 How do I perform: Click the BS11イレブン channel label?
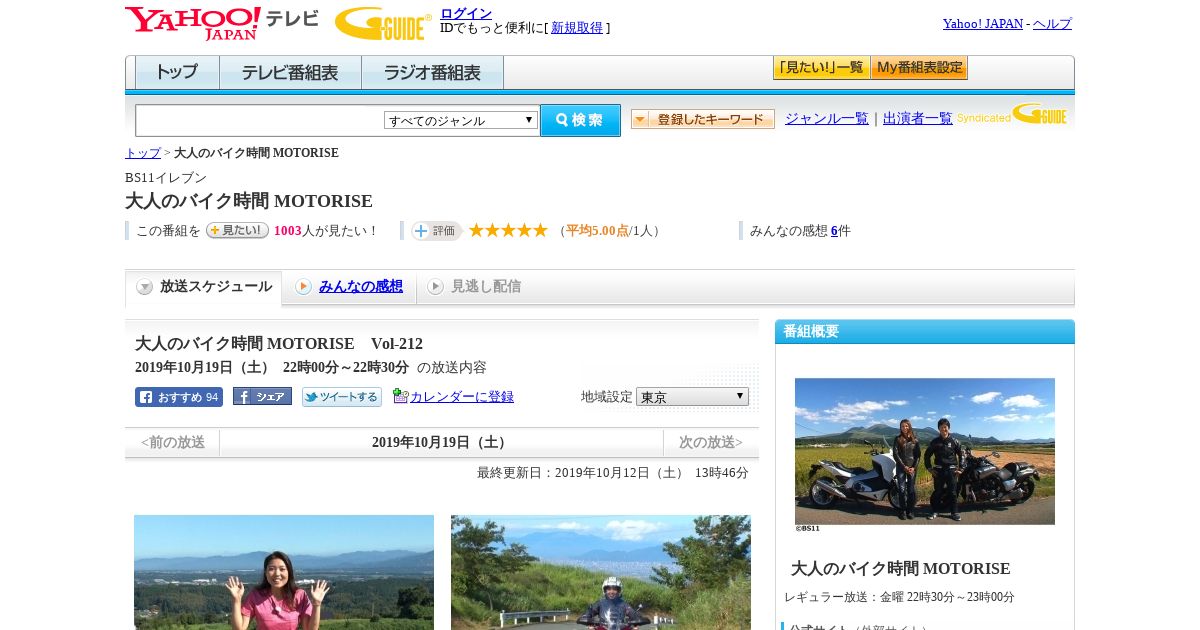click(x=166, y=178)
